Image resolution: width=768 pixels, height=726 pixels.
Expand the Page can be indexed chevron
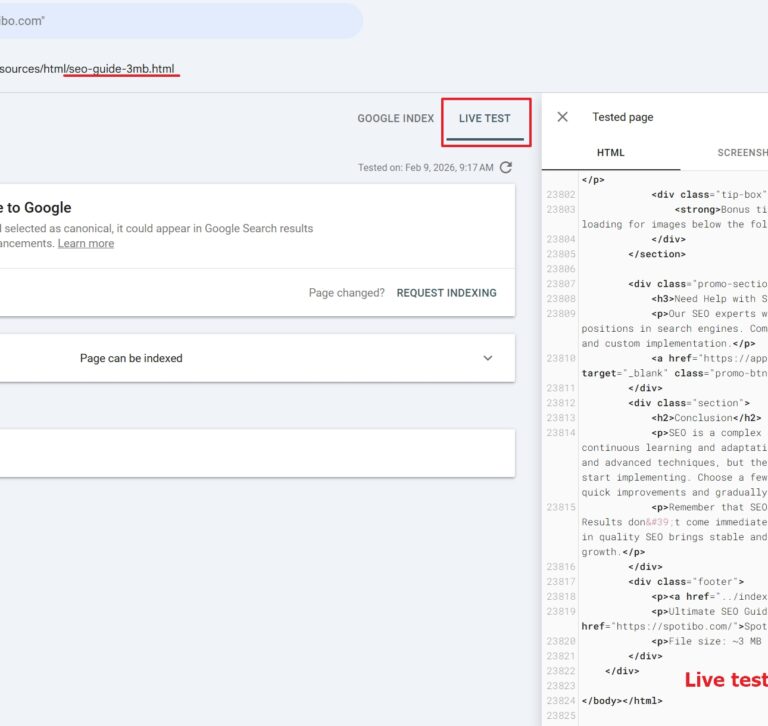point(488,358)
